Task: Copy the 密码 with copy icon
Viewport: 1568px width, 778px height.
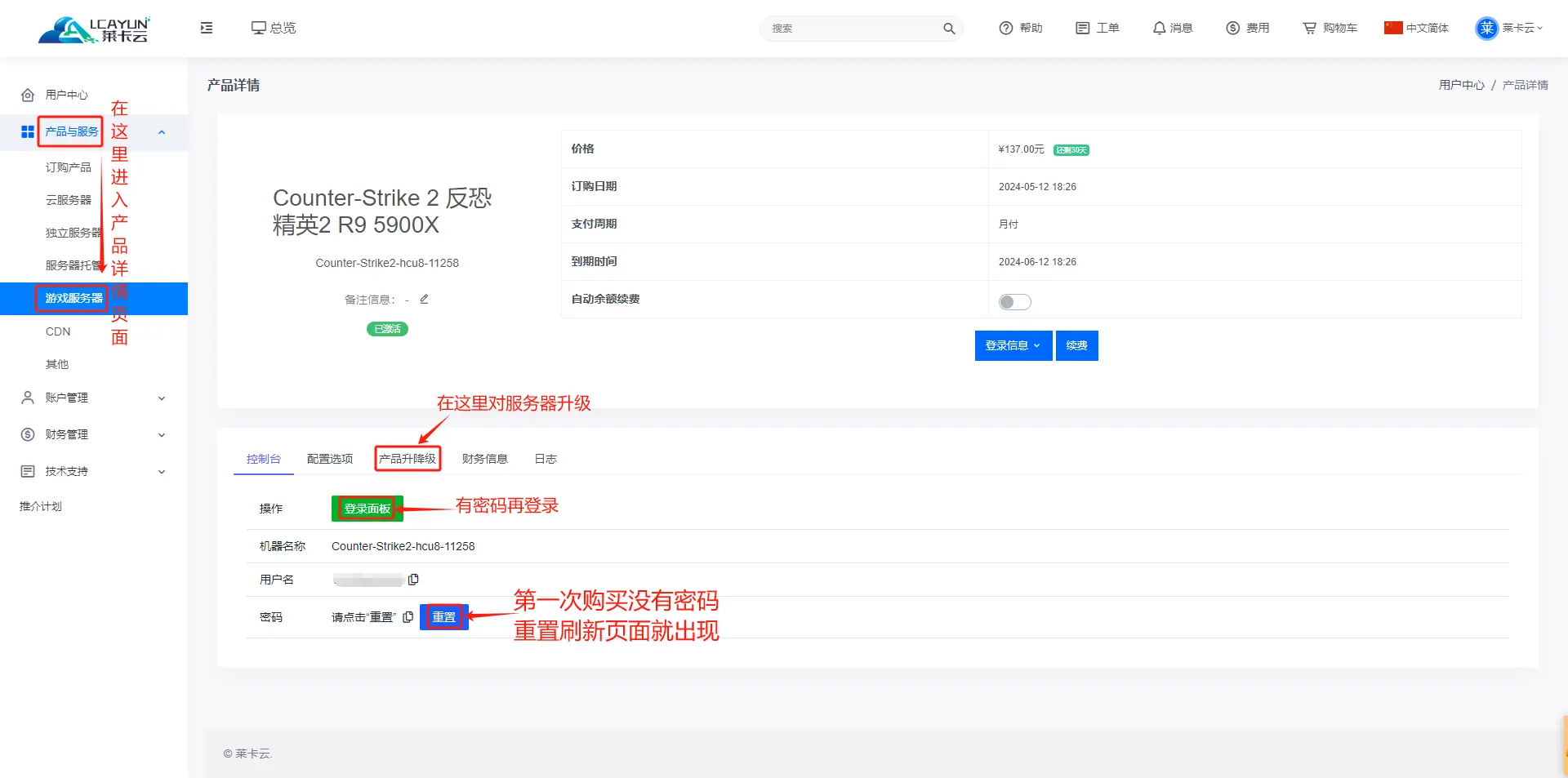Action: click(x=408, y=617)
